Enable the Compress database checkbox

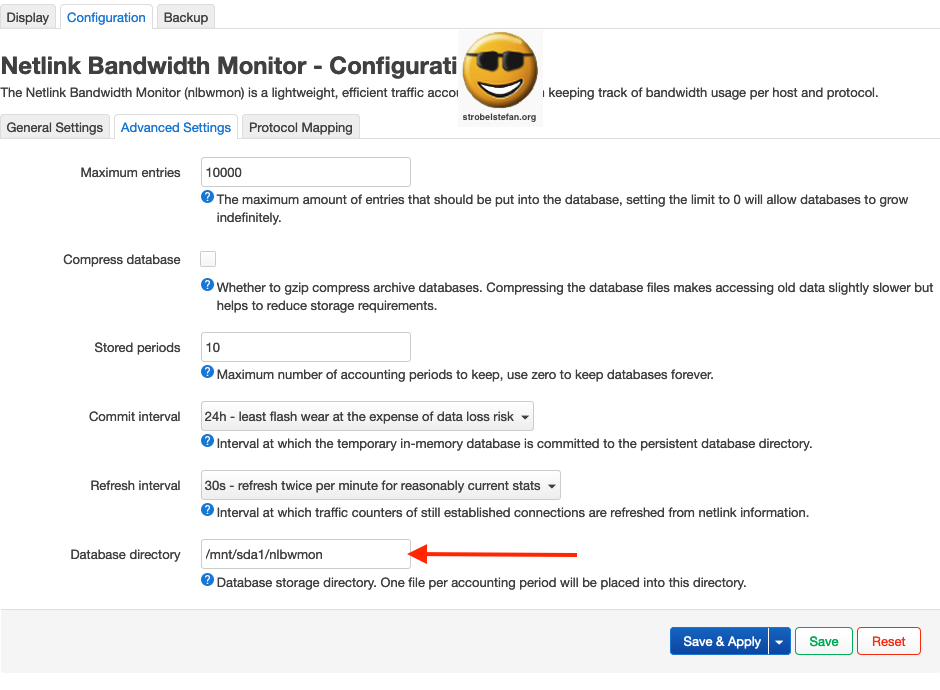[x=208, y=259]
